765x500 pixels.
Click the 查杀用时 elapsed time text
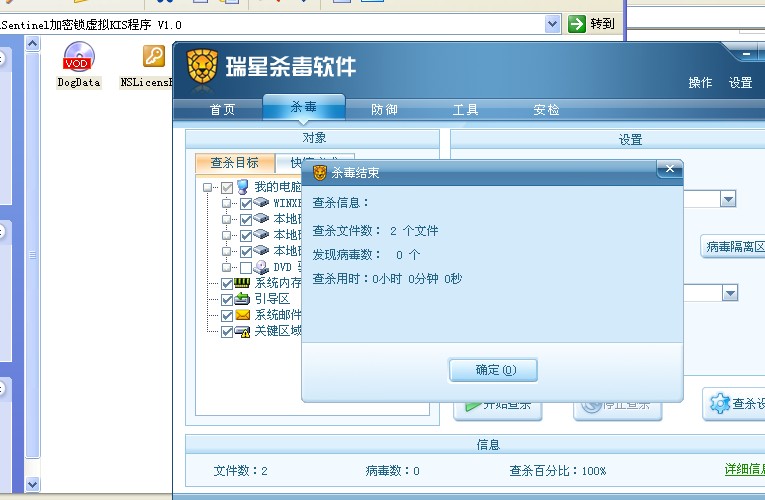coord(387,279)
